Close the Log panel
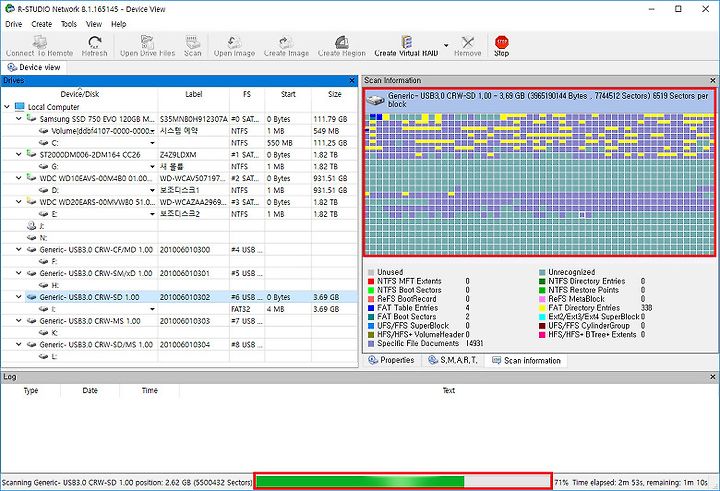Image resolution: width=720 pixels, height=491 pixels. click(x=713, y=377)
